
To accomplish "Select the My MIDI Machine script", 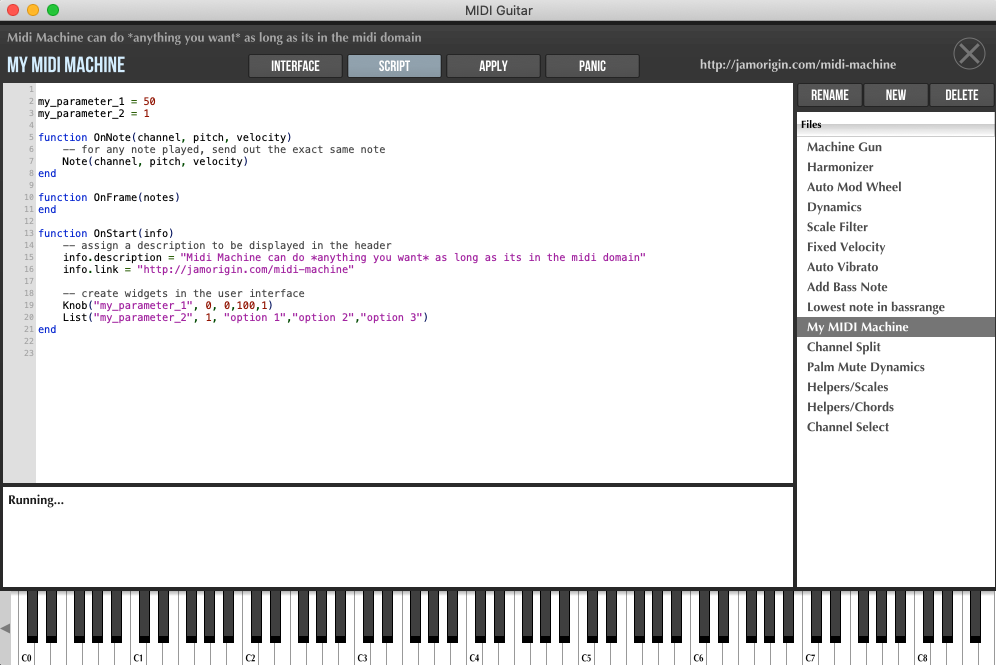I will tap(896, 327).
